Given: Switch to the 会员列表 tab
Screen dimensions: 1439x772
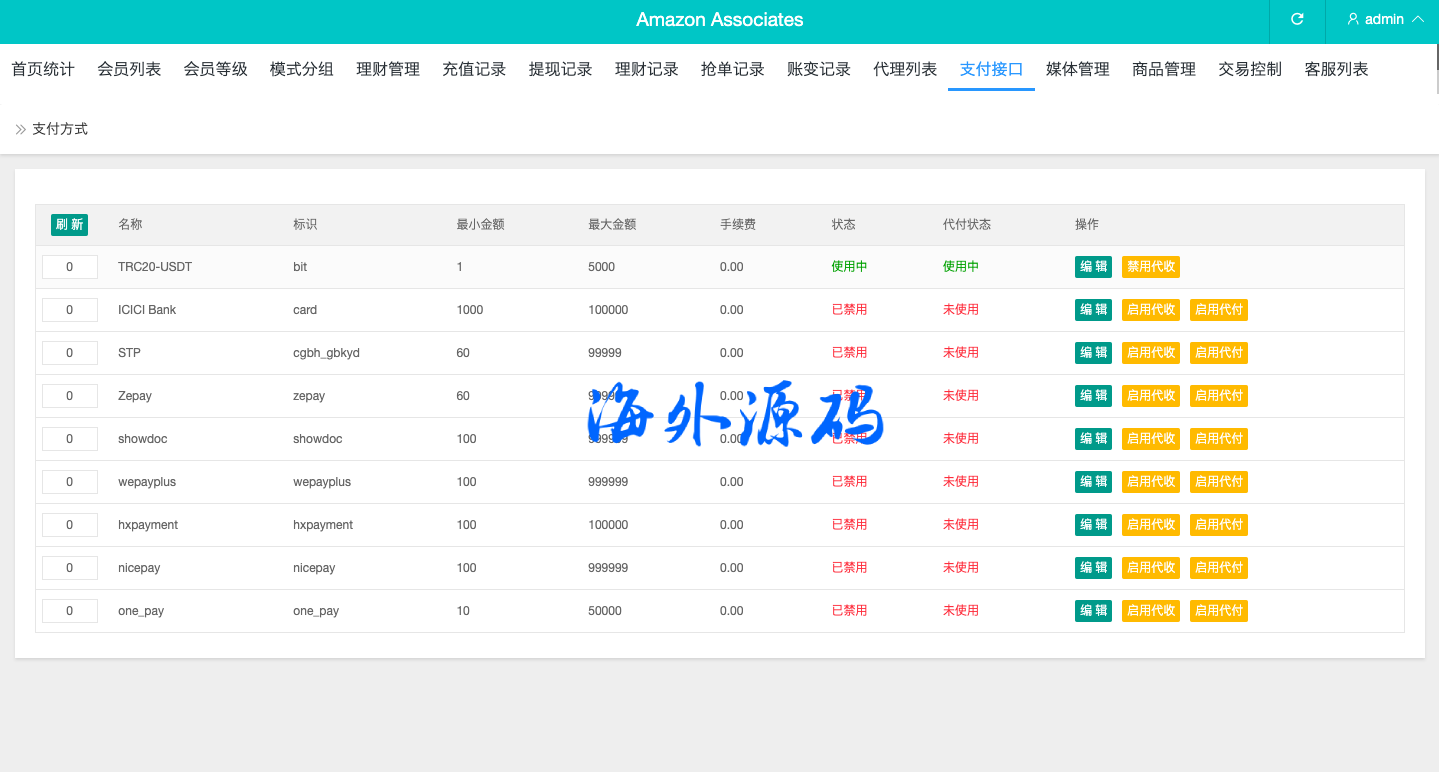Looking at the screenshot, I should point(129,69).
